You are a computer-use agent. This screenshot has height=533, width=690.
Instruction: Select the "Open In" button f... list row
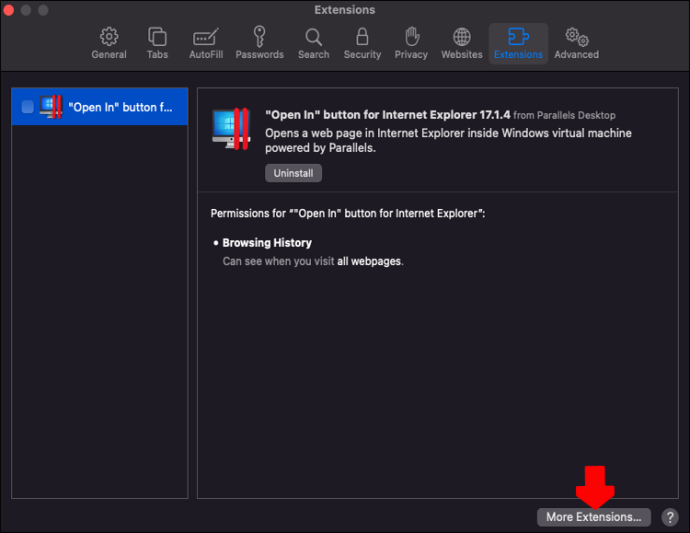pos(100,107)
